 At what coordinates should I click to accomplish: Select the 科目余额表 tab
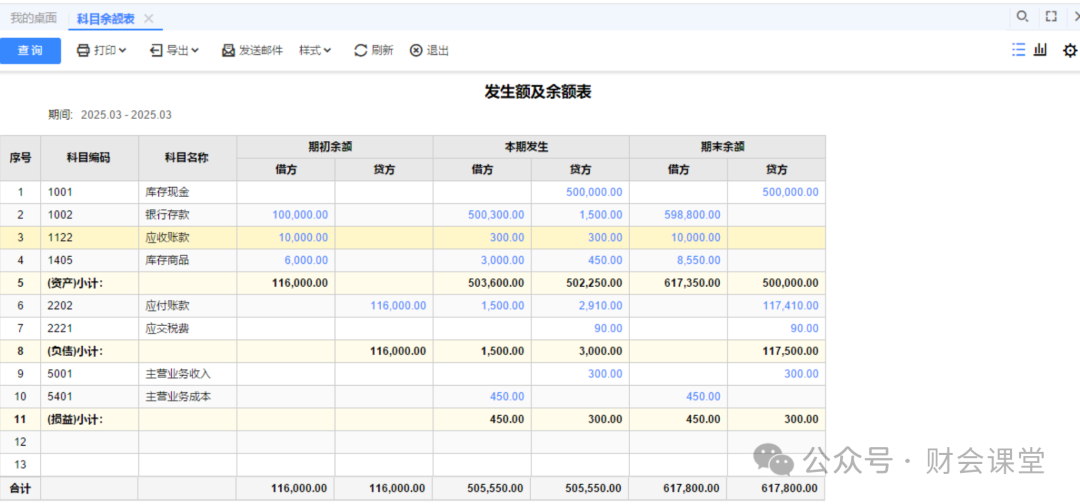pyautogui.click(x=105, y=18)
